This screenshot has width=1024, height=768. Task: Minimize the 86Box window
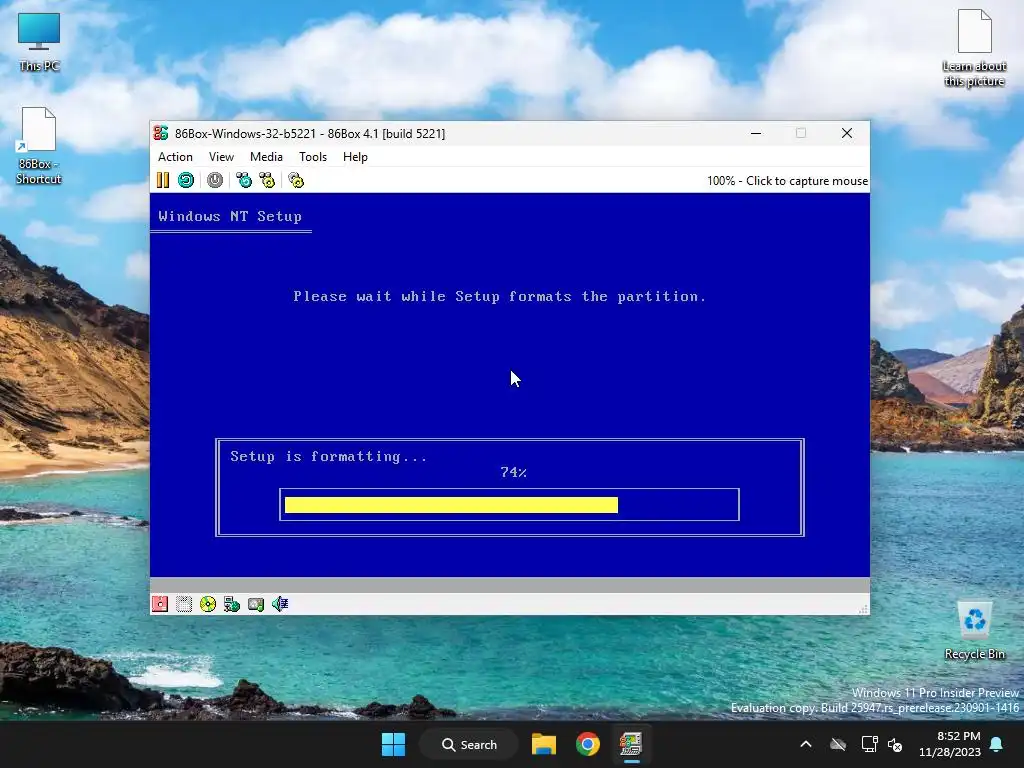coord(756,133)
